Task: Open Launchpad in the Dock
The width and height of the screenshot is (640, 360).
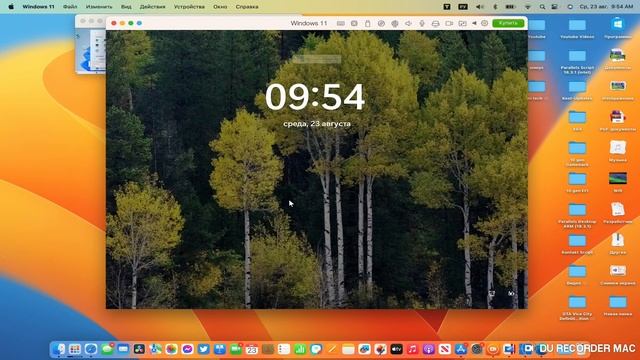Action: click(x=75, y=349)
